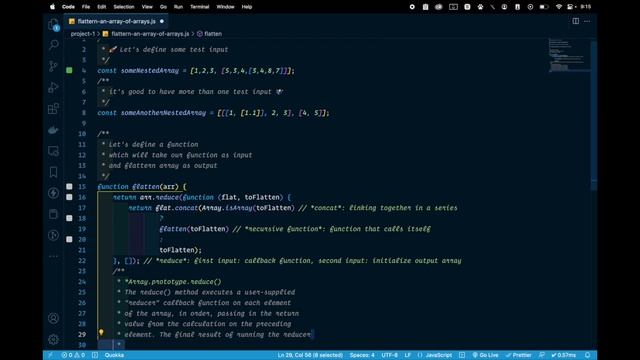The width and height of the screenshot is (640, 360).
Task: Click the feedback icon in status bar
Action: coord(542,355)
